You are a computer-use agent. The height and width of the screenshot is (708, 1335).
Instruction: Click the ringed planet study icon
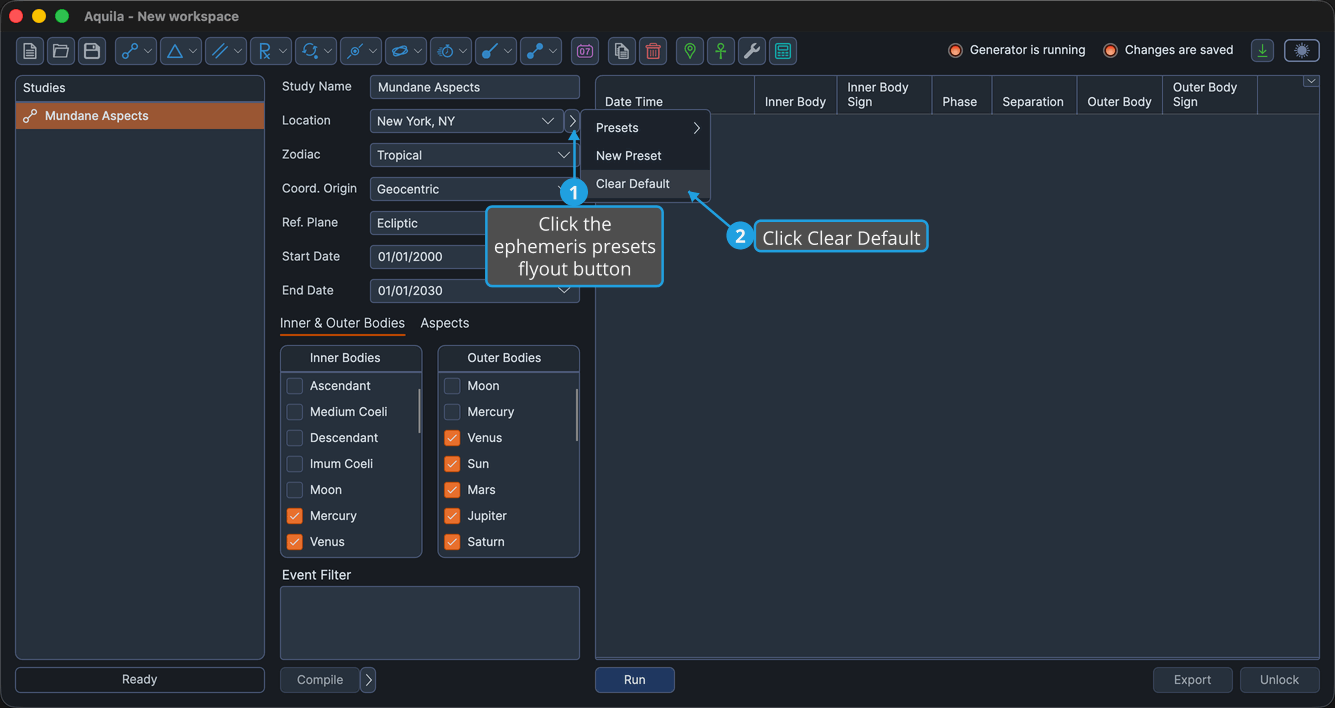coord(400,51)
